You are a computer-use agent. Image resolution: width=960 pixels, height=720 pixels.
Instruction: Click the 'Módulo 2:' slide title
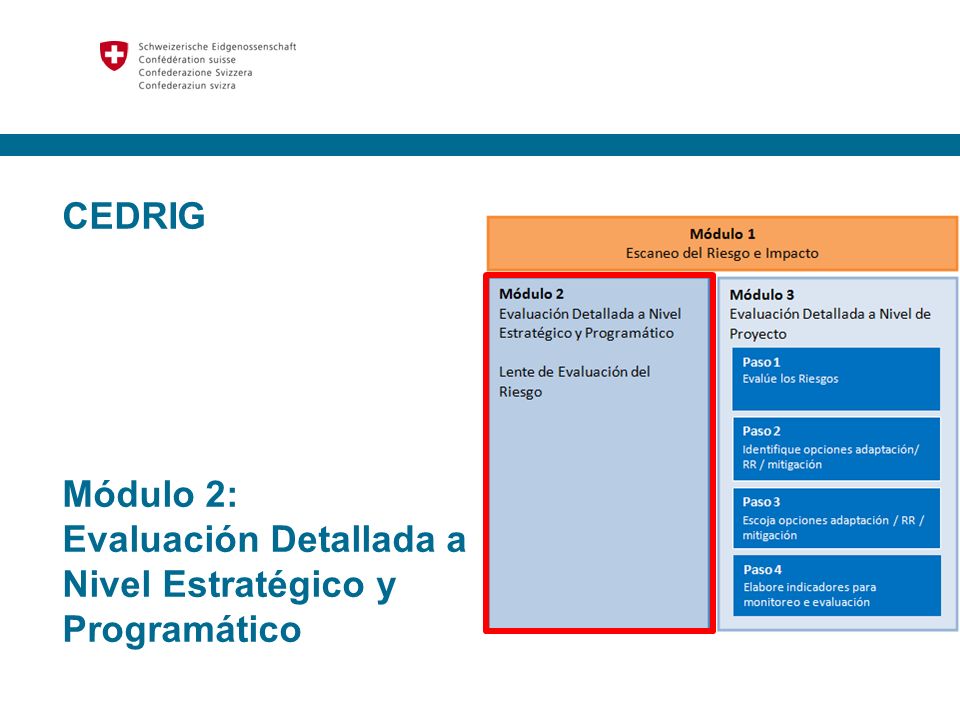click(x=150, y=493)
